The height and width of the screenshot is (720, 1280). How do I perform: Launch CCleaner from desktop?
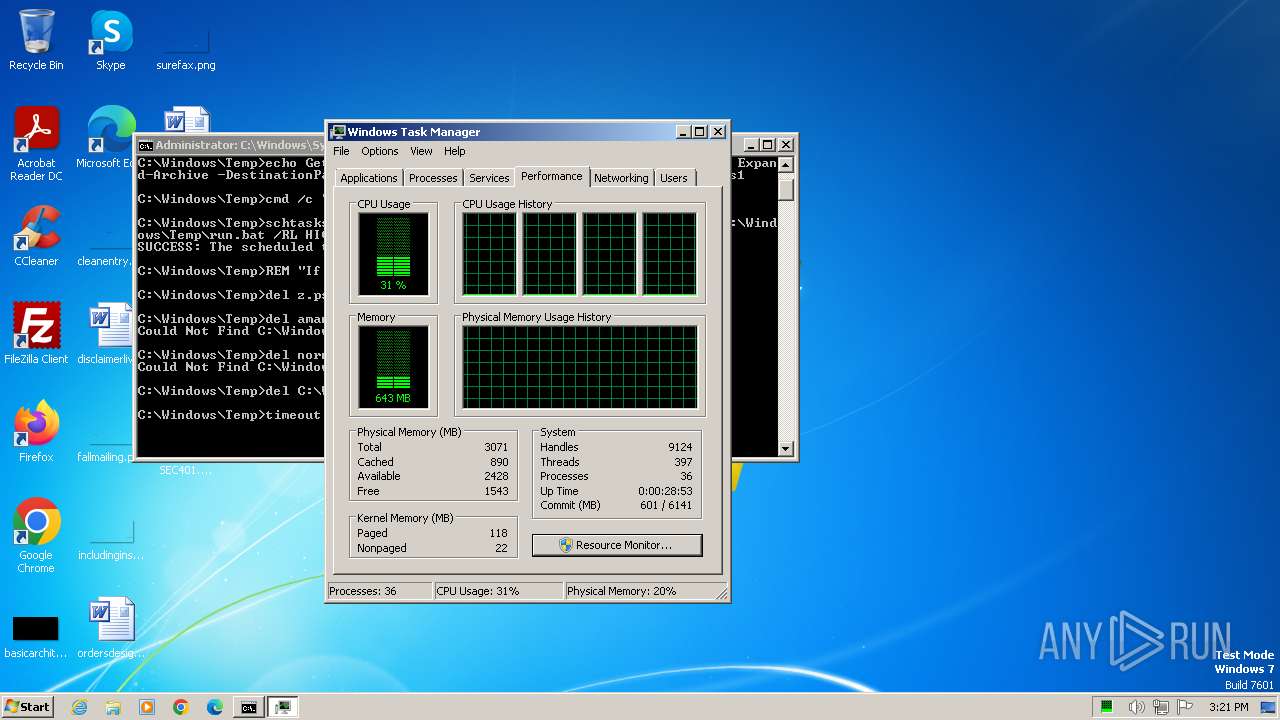[x=36, y=236]
